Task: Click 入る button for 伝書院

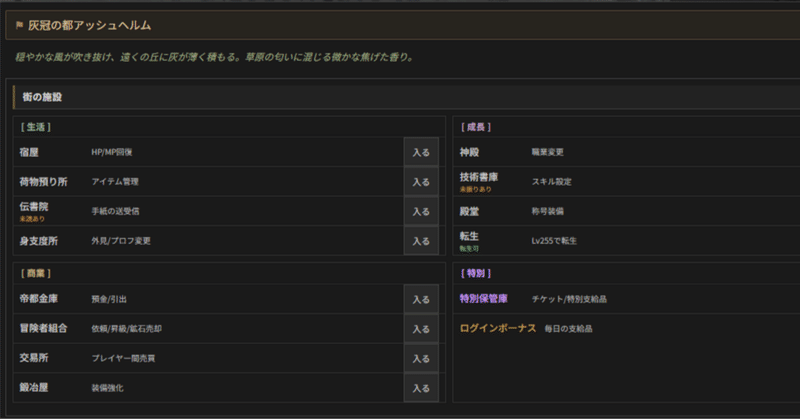Action: pyautogui.click(x=421, y=211)
